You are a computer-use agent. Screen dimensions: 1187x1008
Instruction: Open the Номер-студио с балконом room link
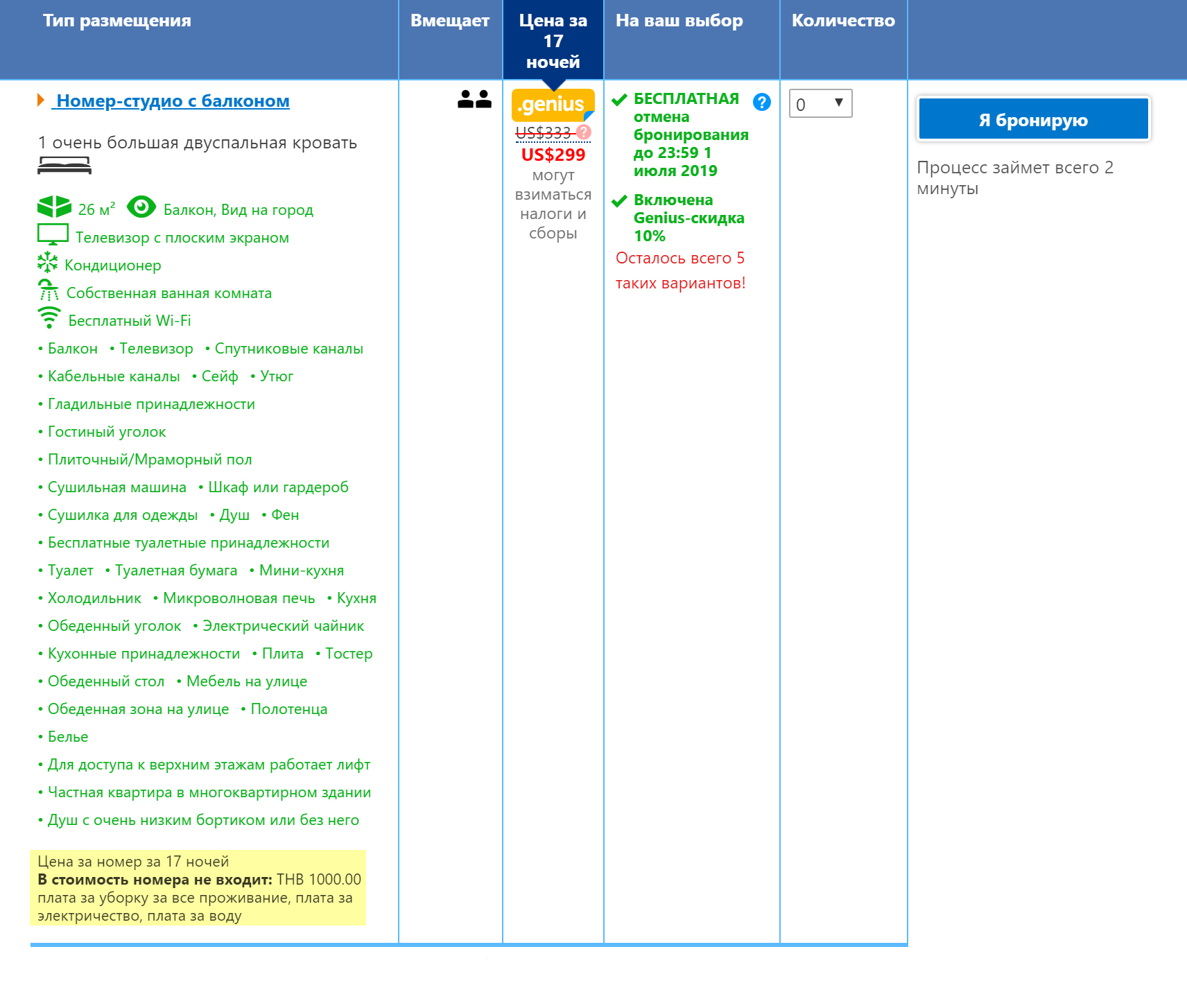point(173,101)
